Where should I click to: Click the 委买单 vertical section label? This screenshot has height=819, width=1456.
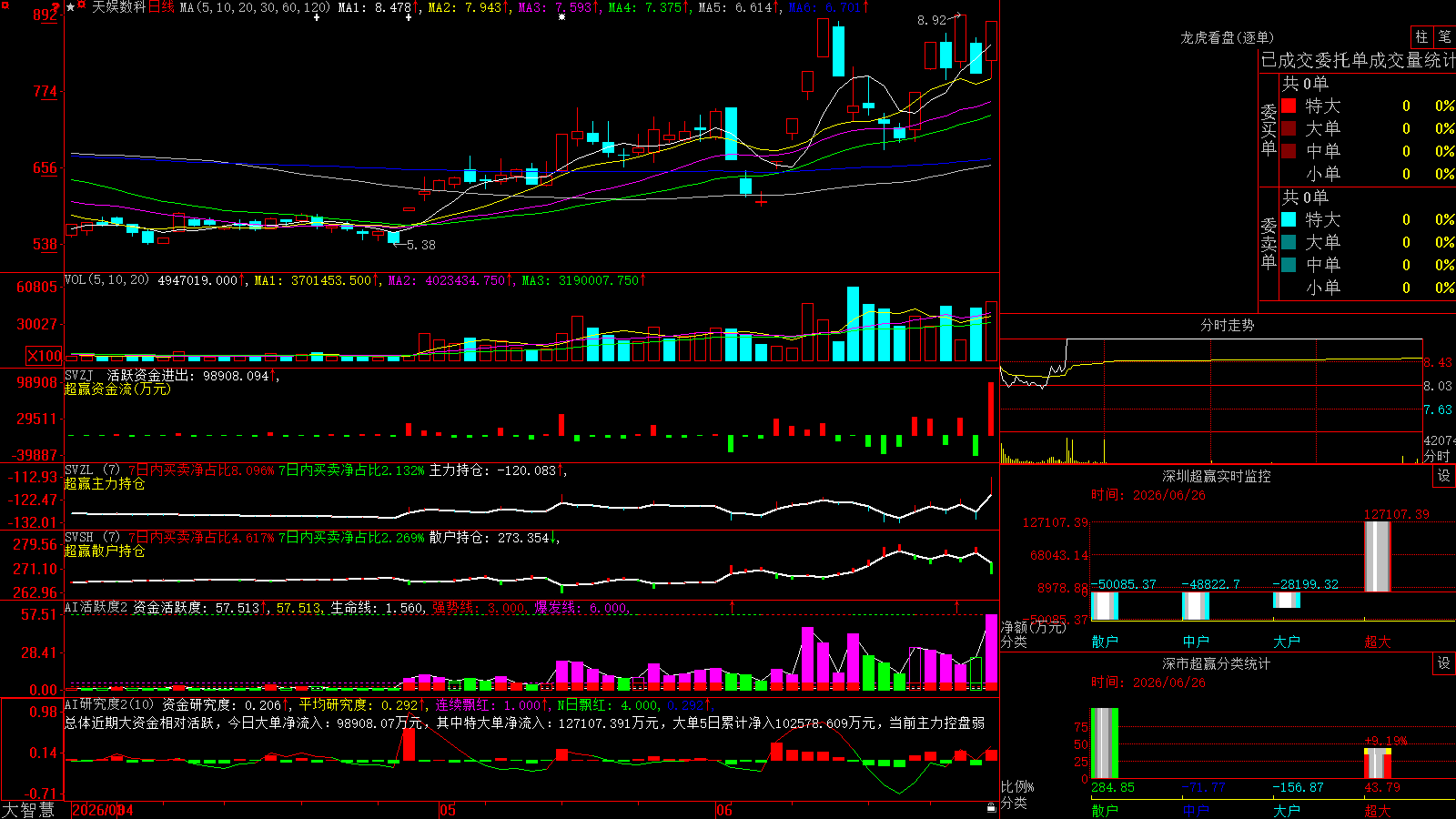click(x=1269, y=130)
